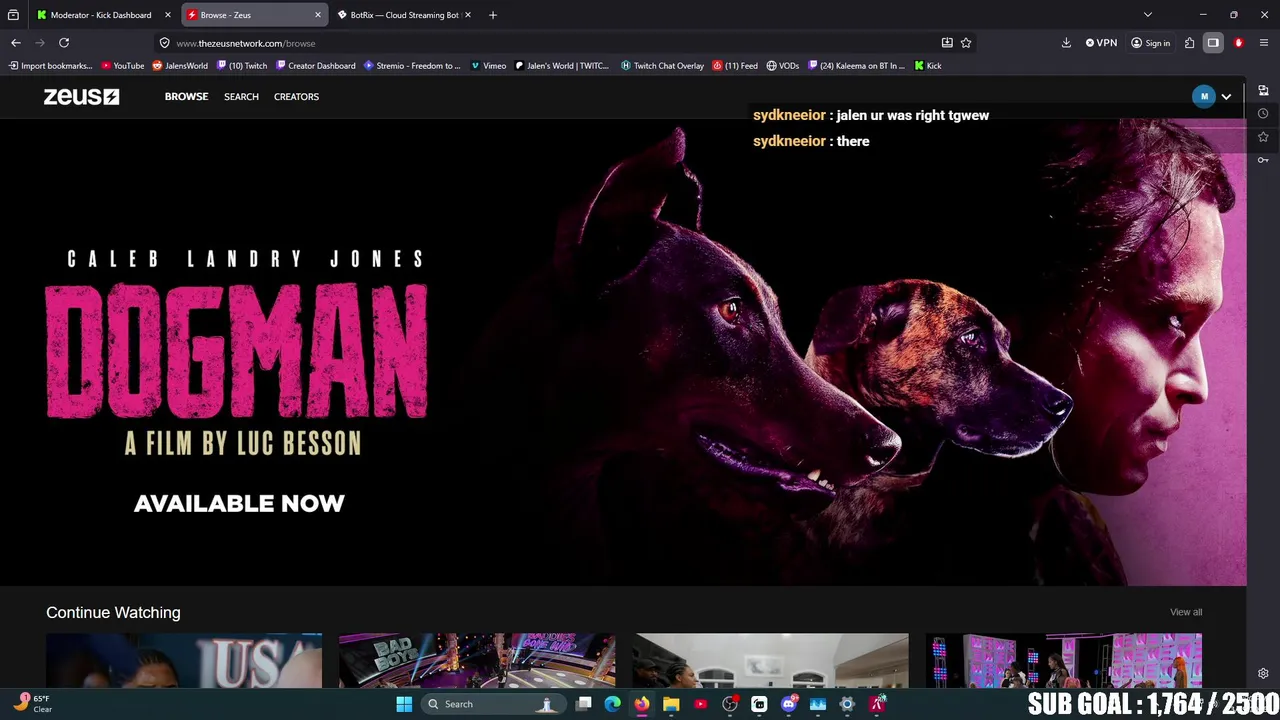
Task: Open the red ad-blocker extension icon
Action: (x=1239, y=43)
